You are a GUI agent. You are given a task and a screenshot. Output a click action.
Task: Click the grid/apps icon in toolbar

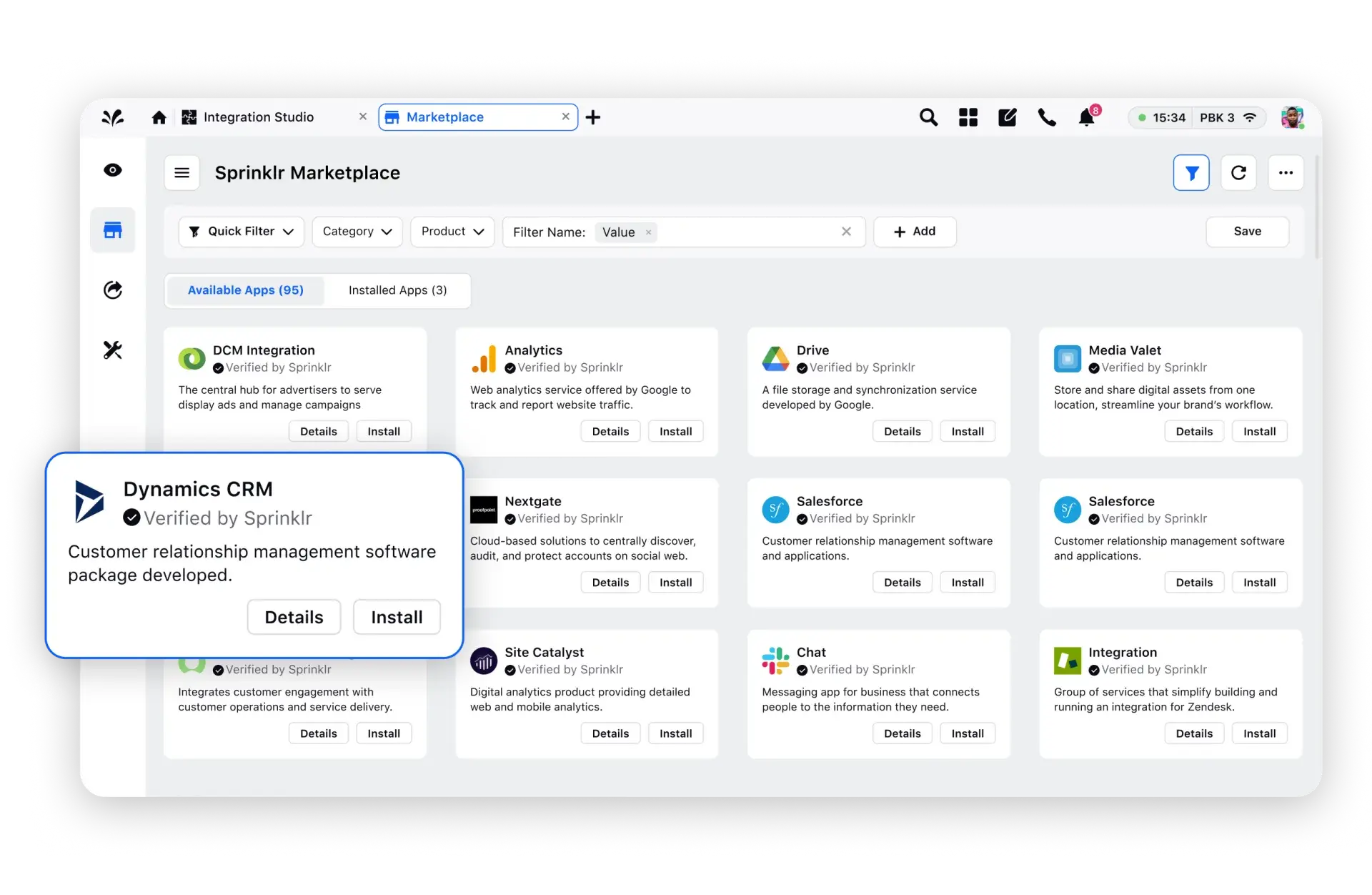click(x=967, y=117)
